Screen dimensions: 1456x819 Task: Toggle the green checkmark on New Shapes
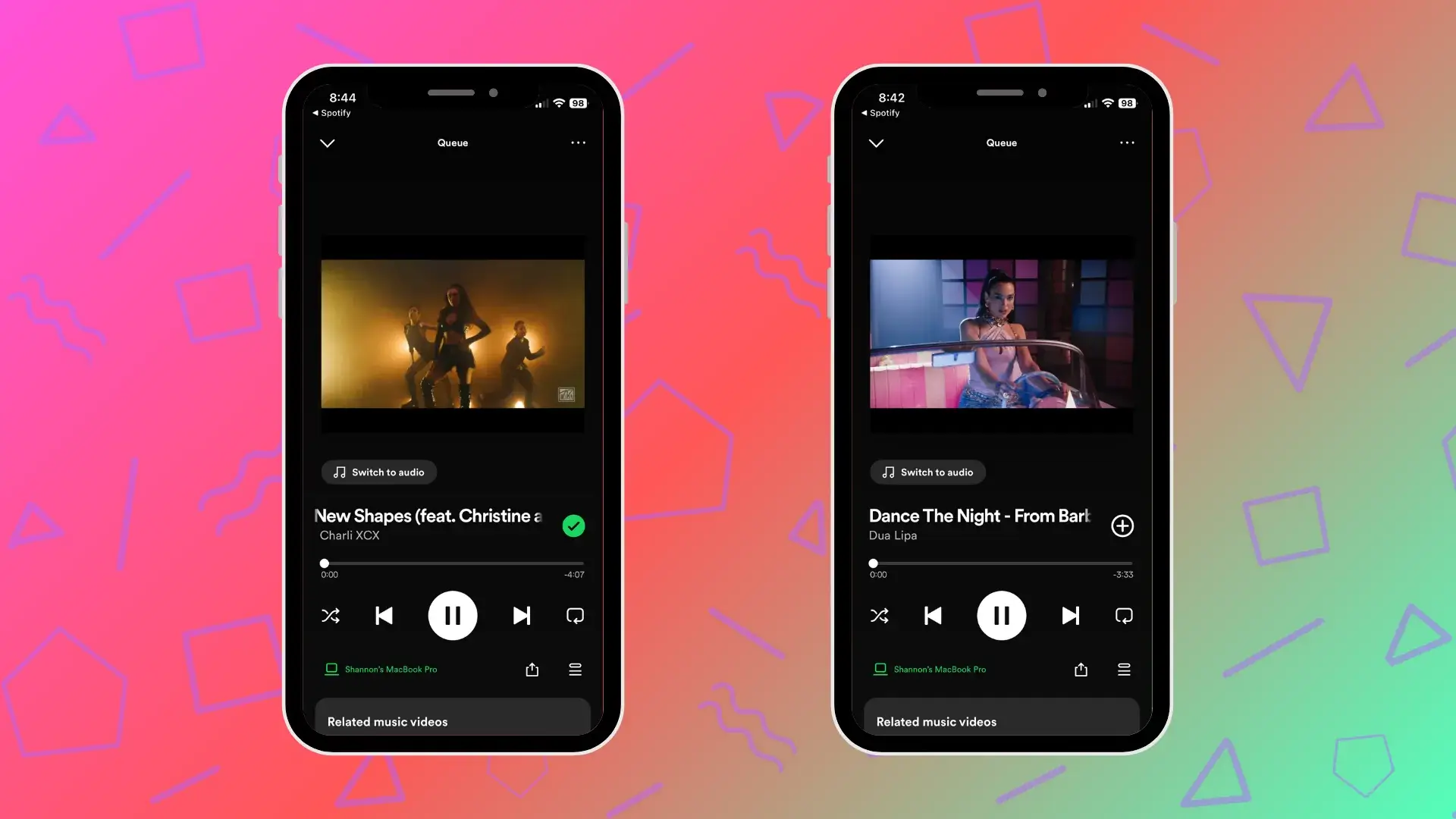pos(574,524)
